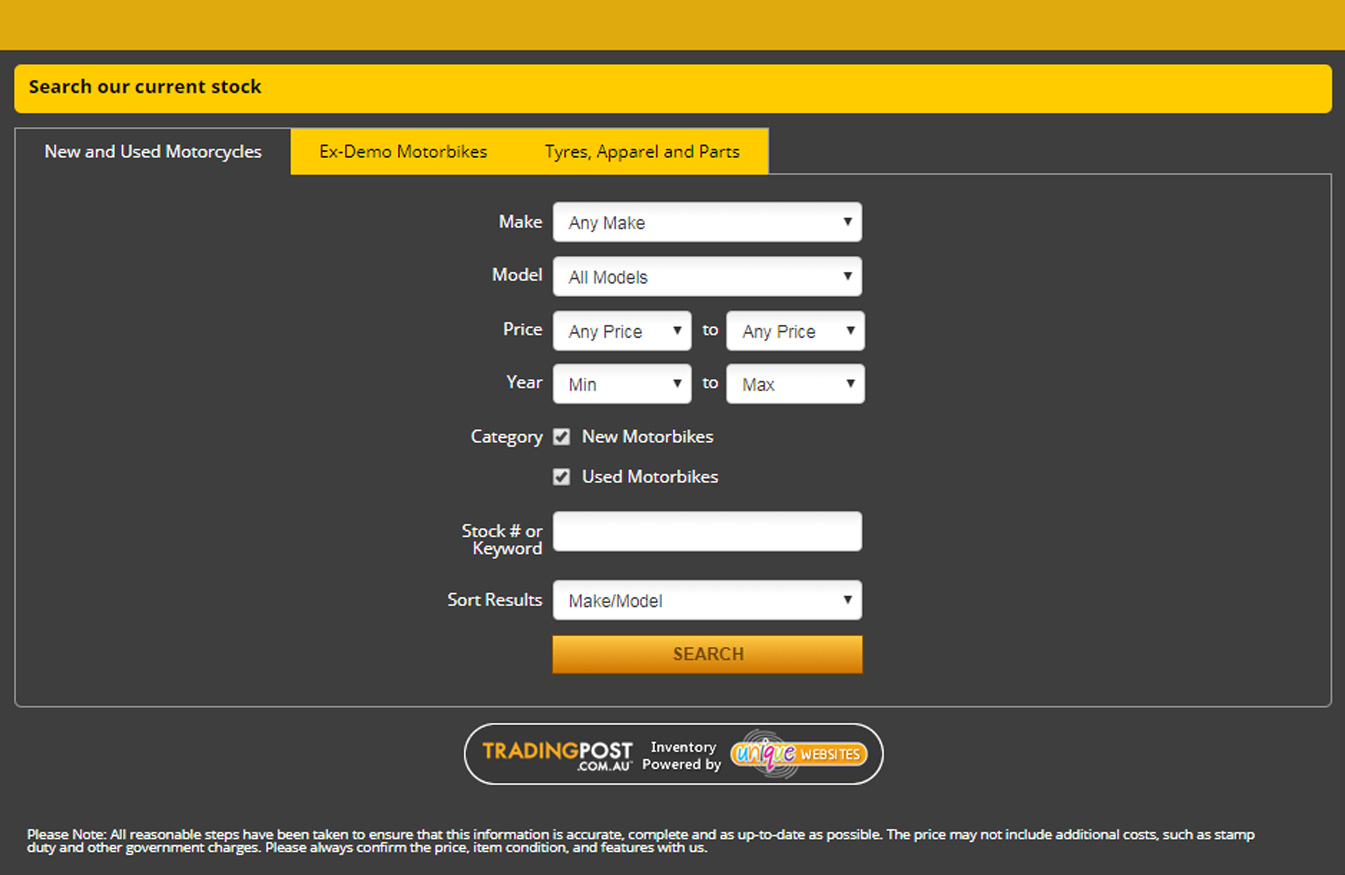Click the orange SEARCH button

click(707, 654)
